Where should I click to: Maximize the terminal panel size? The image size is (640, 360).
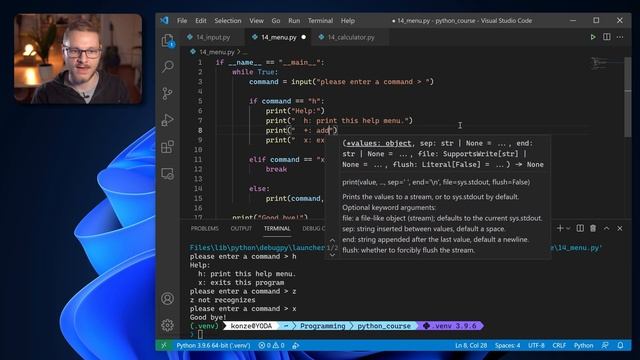[x=607, y=229]
